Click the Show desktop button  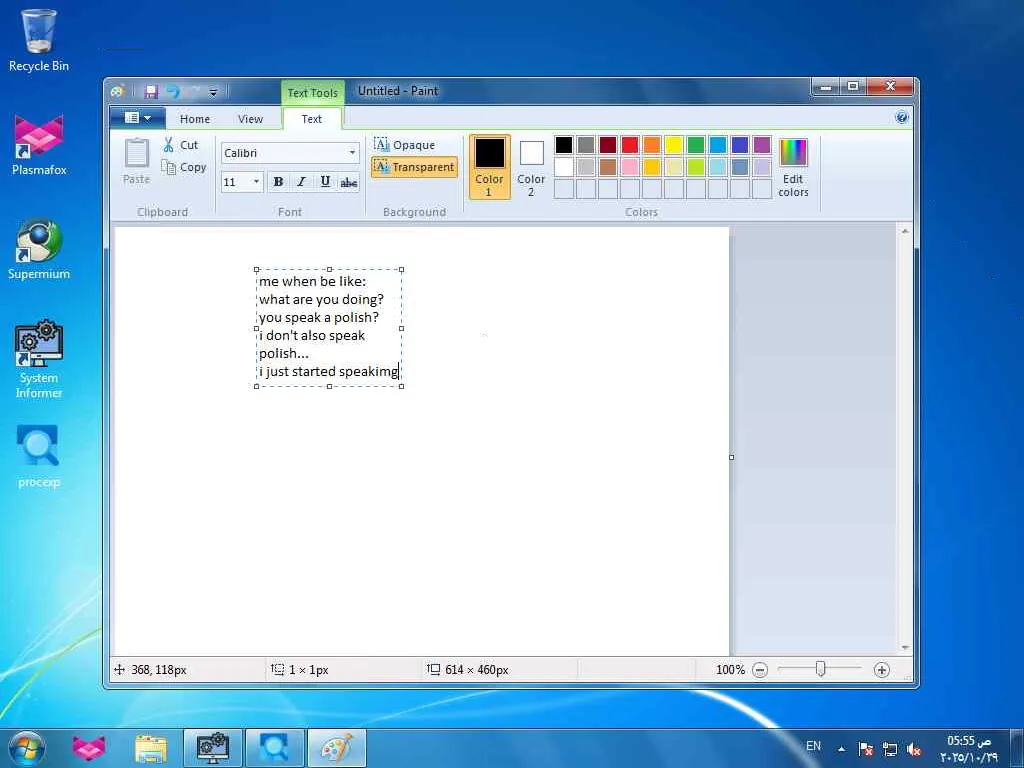1017,748
